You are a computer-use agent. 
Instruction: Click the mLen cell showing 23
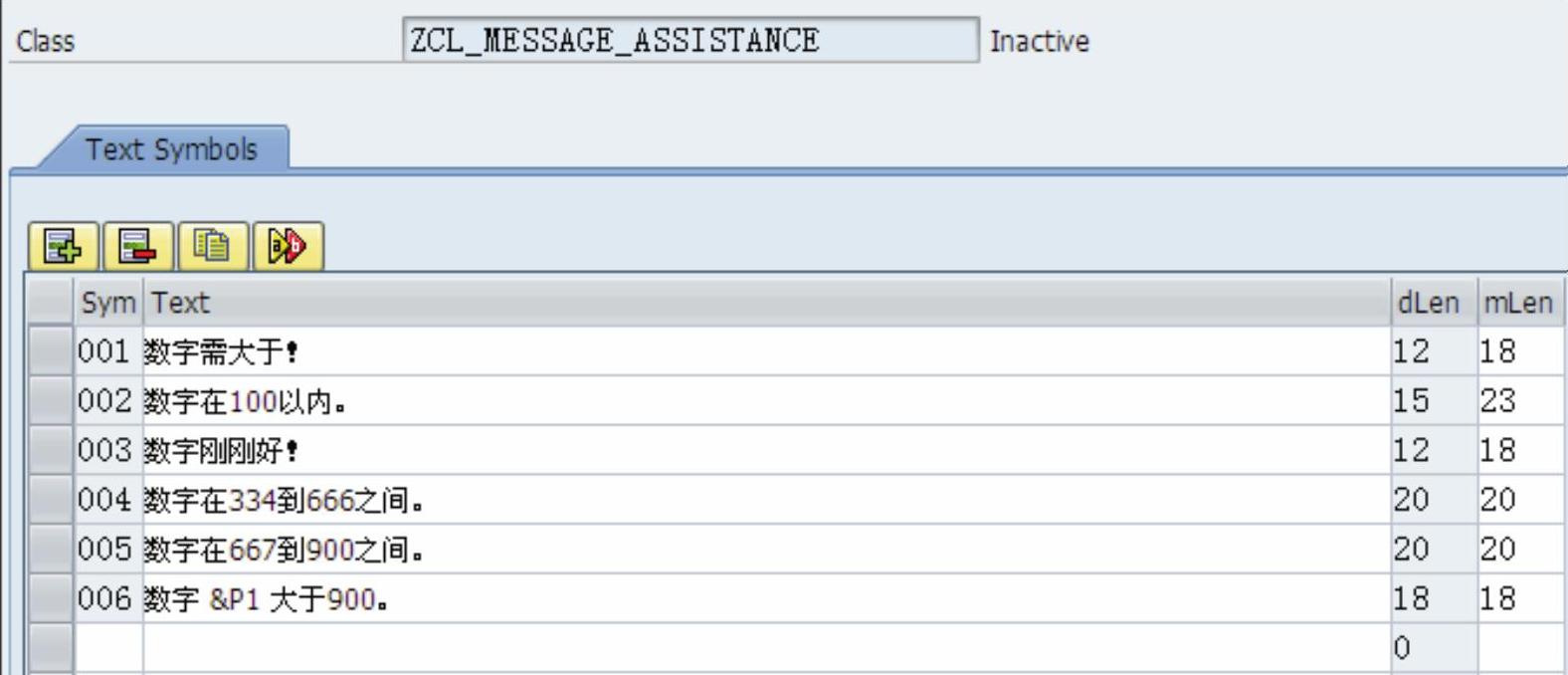[1519, 401]
